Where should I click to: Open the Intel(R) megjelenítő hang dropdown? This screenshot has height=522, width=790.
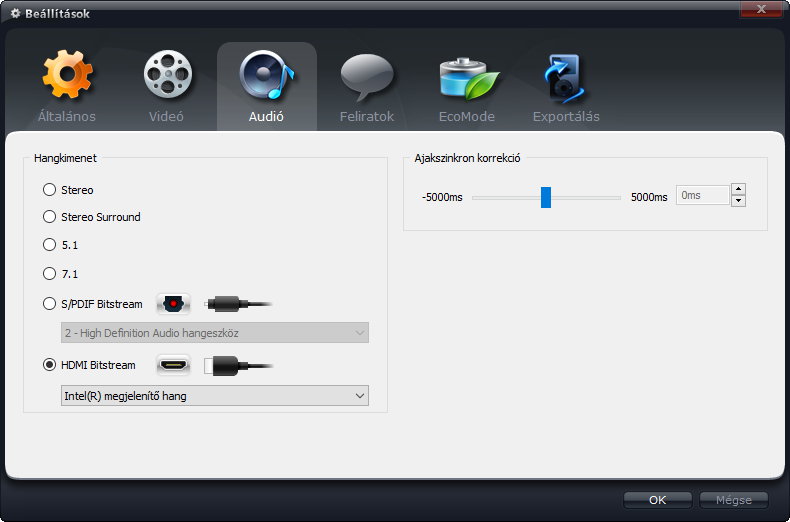pos(215,396)
